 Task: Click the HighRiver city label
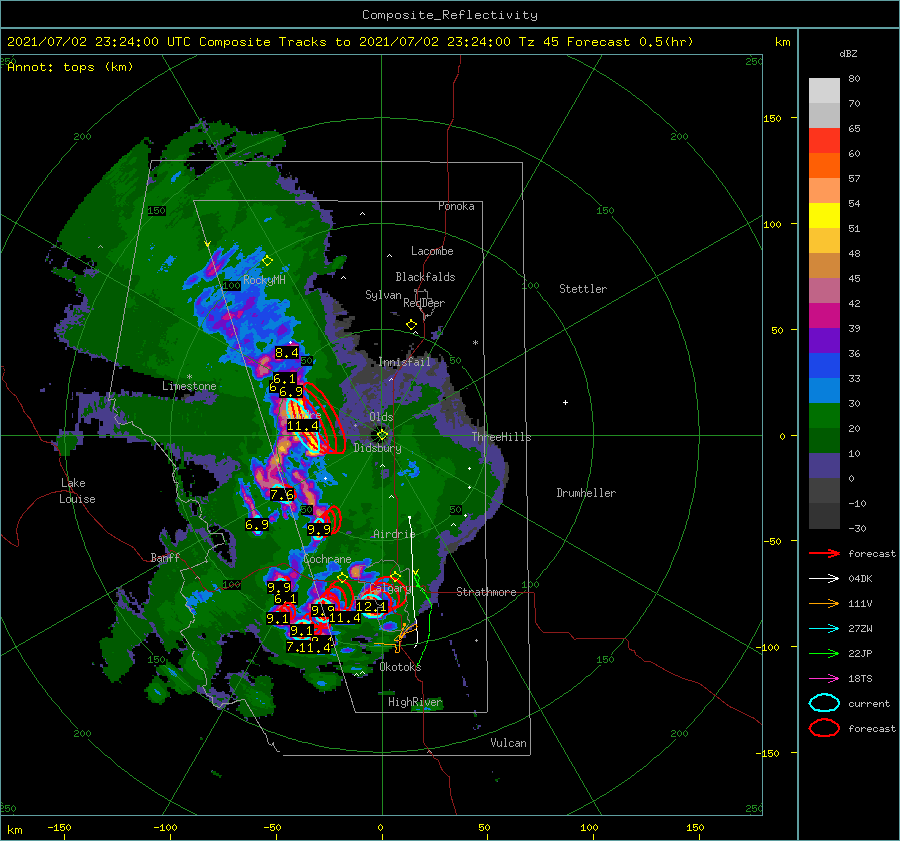(415, 702)
